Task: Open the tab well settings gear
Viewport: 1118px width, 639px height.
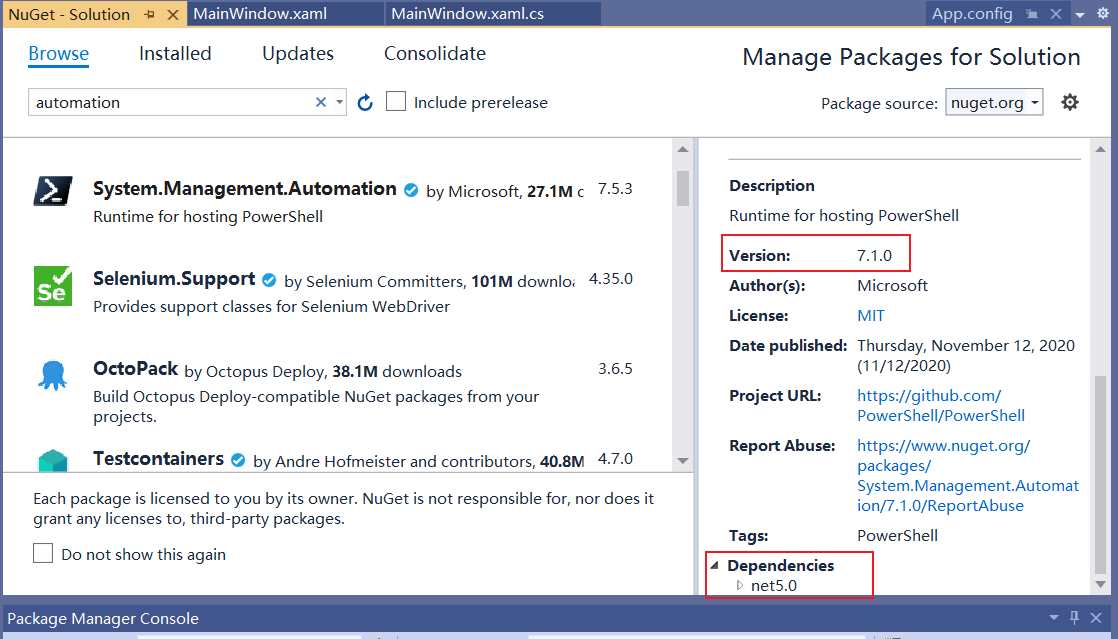Action: pyautogui.click(x=1103, y=14)
